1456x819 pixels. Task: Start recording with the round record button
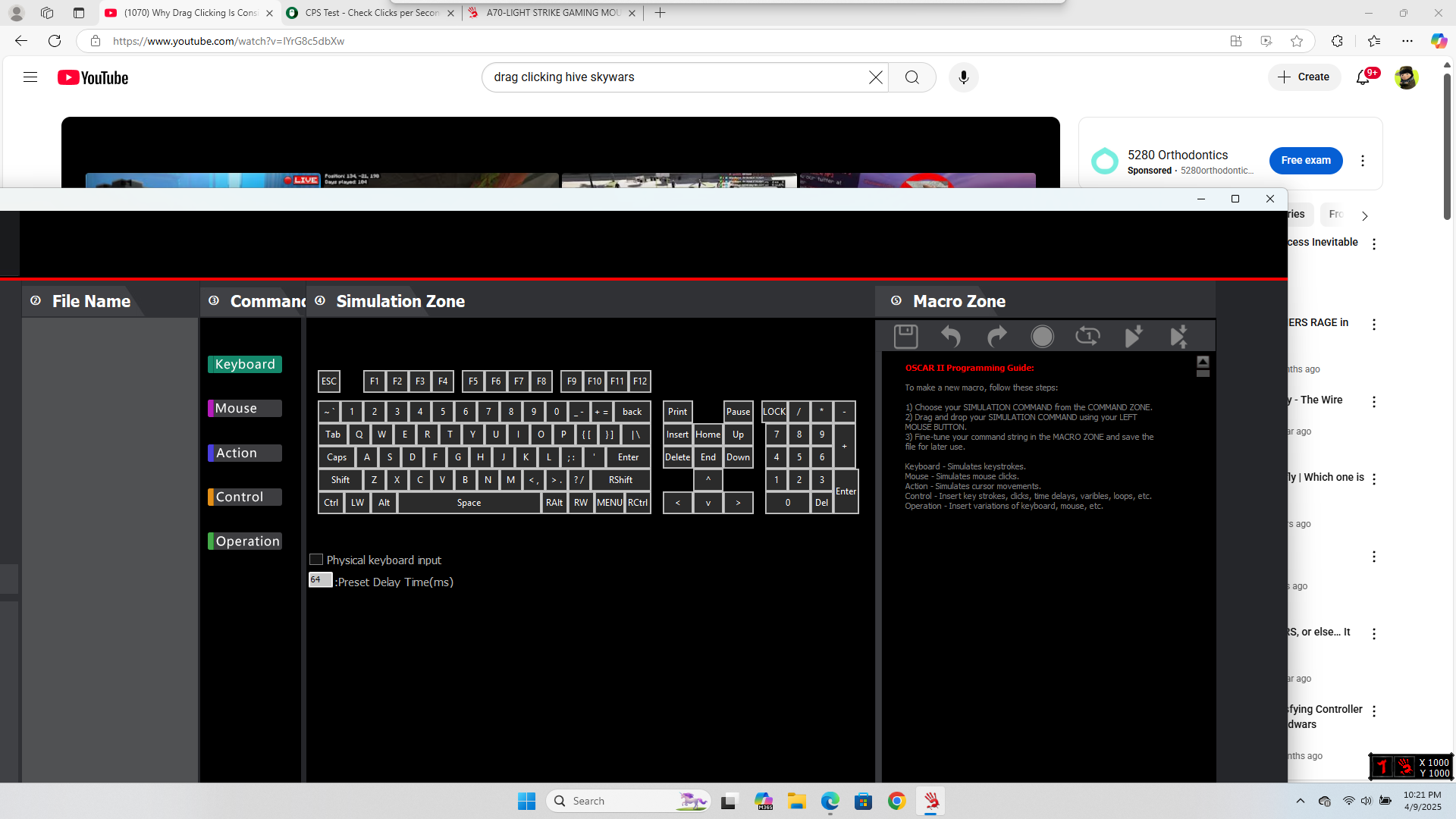click(1042, 336)
